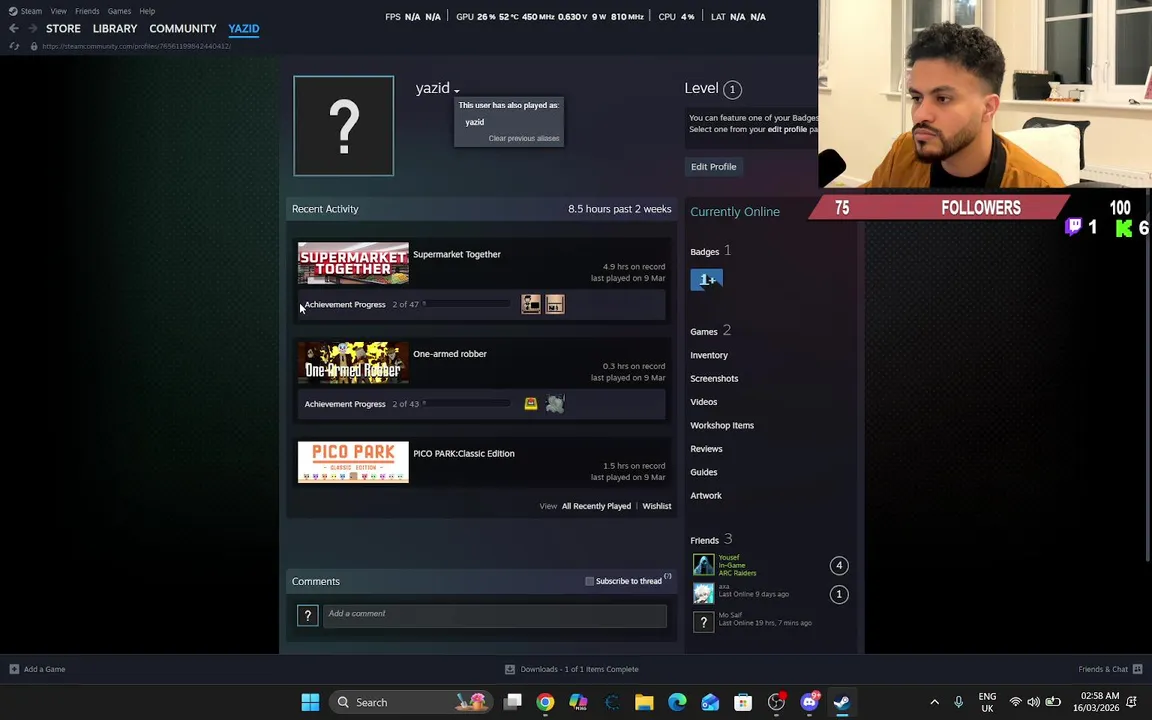This screenshot has width=1152, height=720.
Task: Click the Windows taskbar Search box
Action: click(x=410, y=702)
